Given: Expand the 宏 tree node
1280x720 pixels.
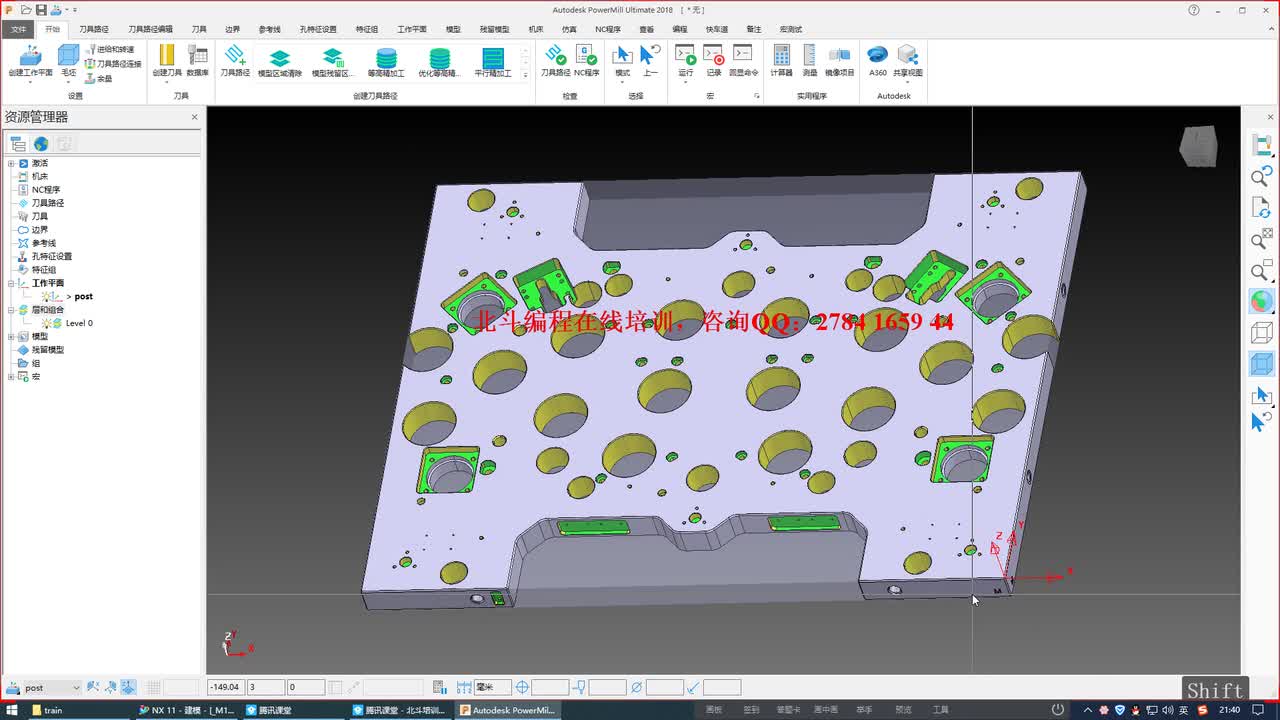Looking at the screenshot, I should 11,377.
